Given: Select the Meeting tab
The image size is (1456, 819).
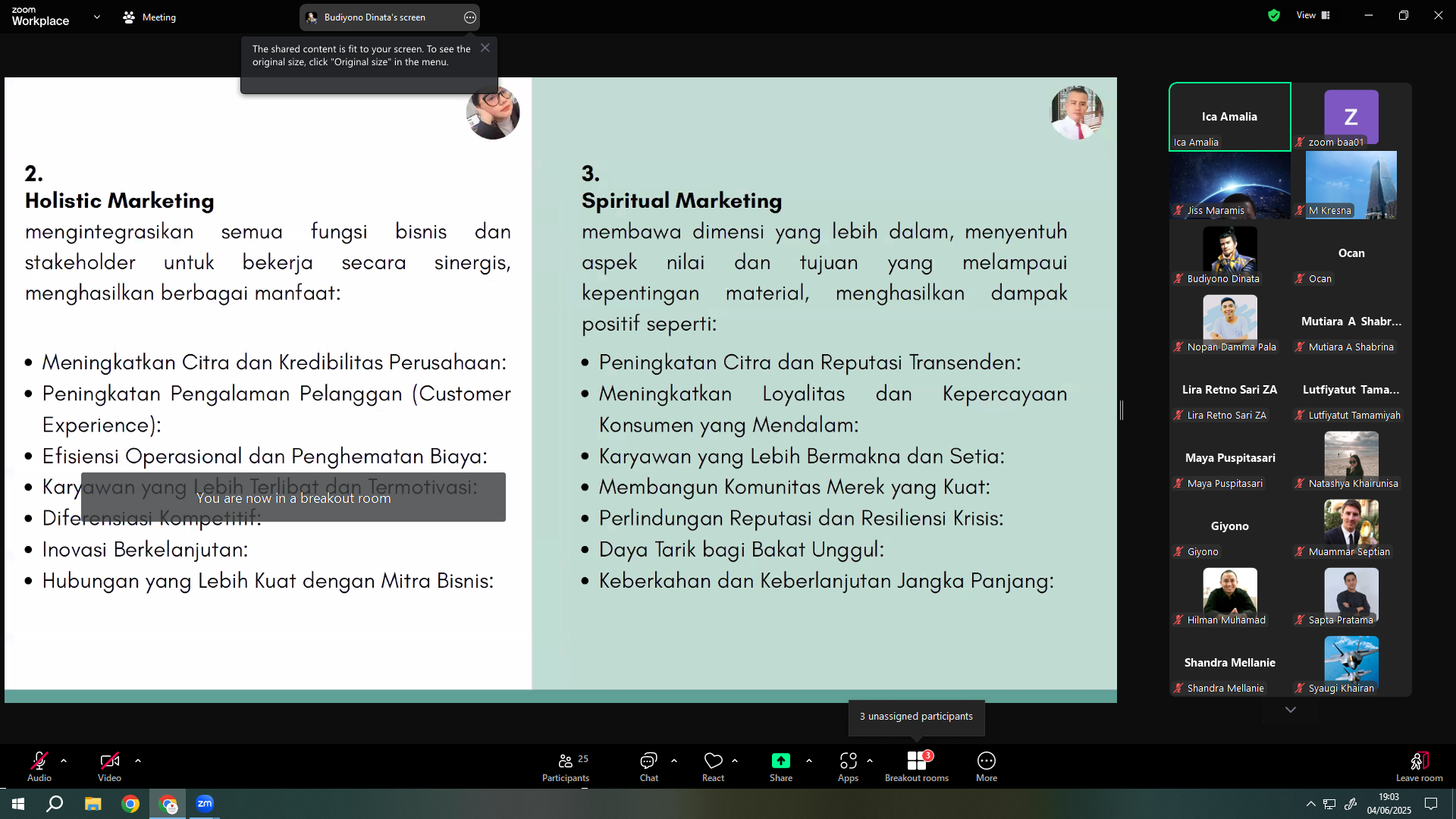Looking at the screenshot, I should (x=150, y=17).
